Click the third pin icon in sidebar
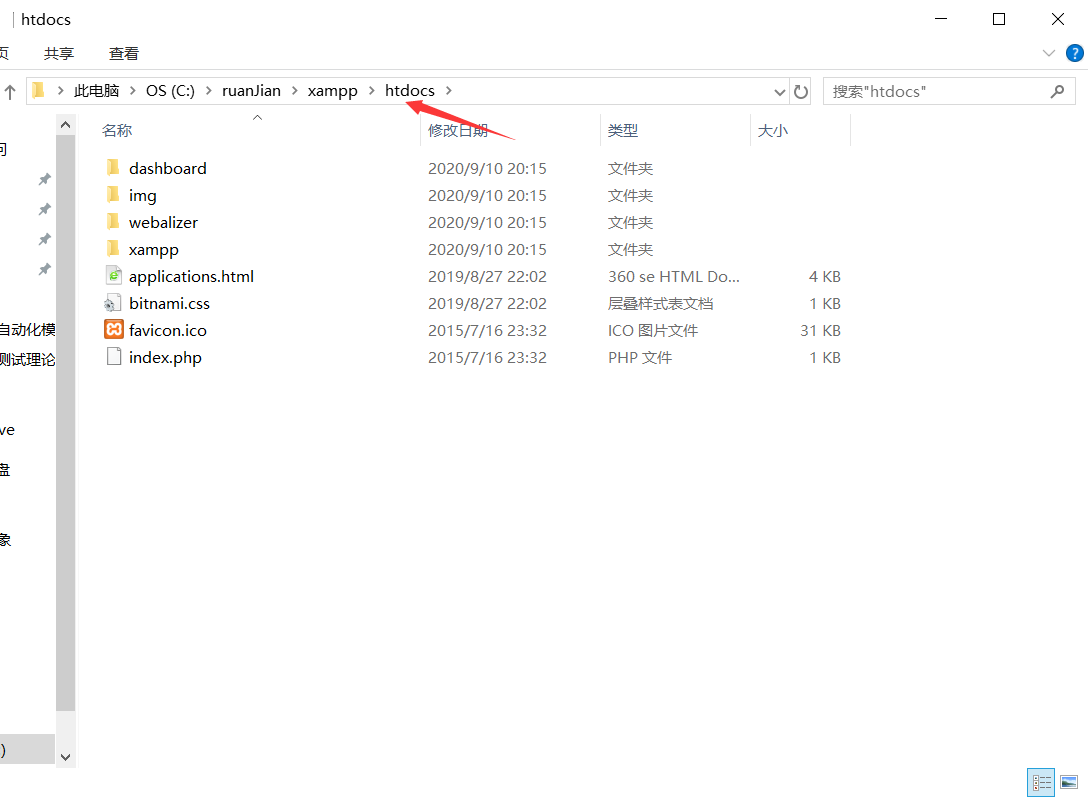The height and width of the screenshot is (798, 1089). pos(44,239)
